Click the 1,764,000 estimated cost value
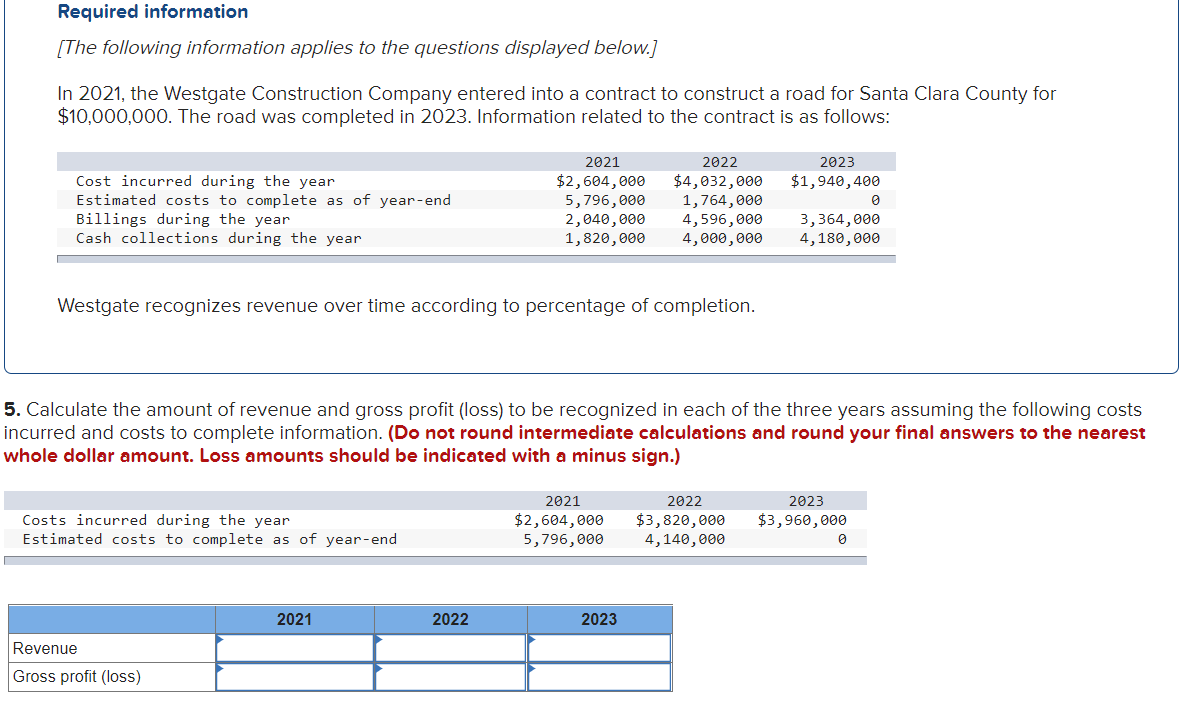 click(722, 200)
